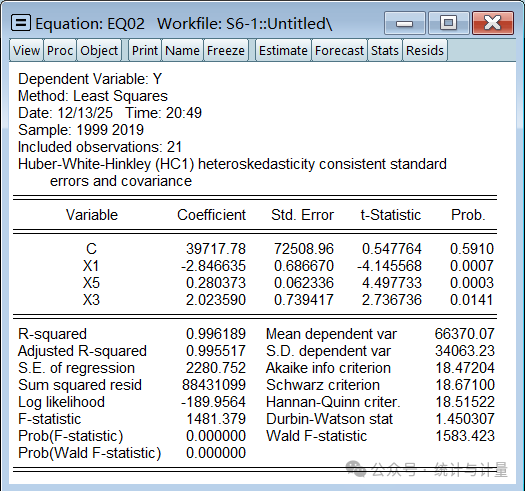Click X1 t-statistic -4.145568
Screen dimensions: 525x491
[389, 266]
